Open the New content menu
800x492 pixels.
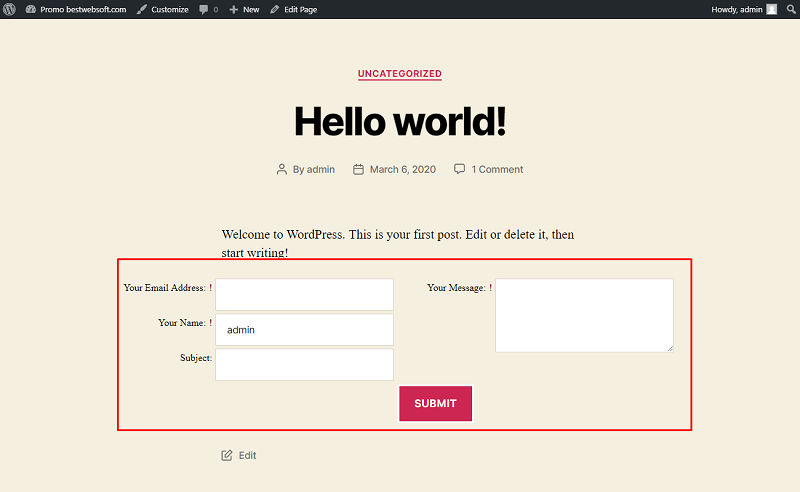coord(244,9)
